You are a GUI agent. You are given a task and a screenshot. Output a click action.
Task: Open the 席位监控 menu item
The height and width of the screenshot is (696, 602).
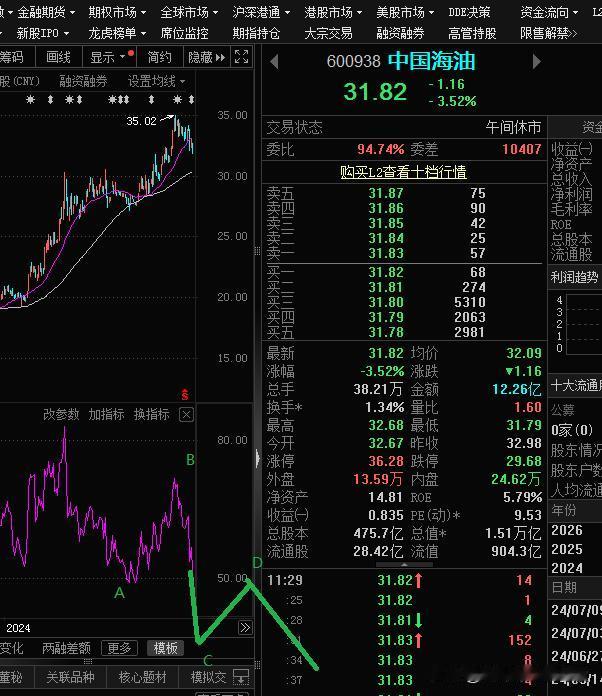[x=184, y=33]
